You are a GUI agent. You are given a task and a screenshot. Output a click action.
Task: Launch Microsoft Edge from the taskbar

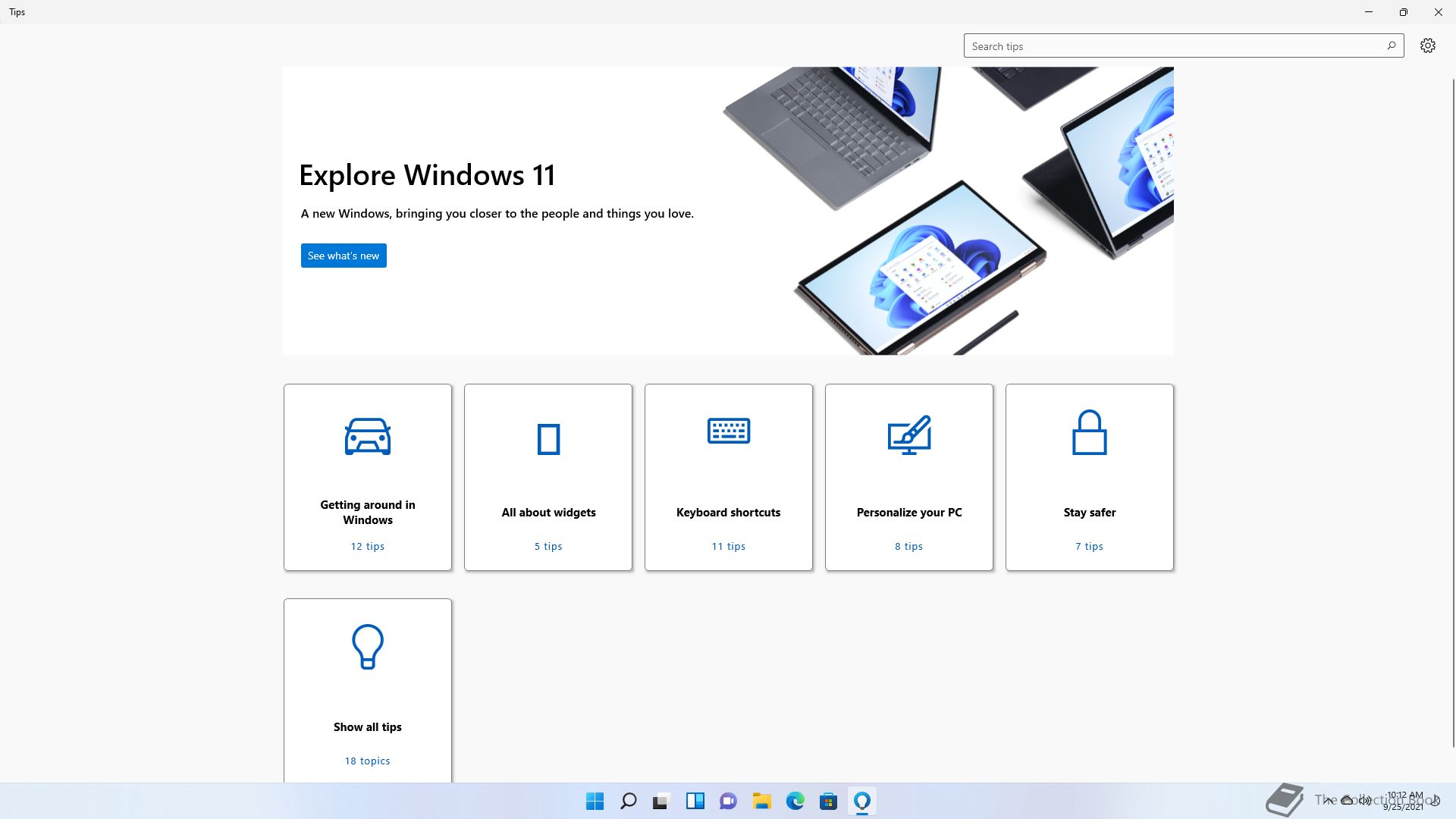795,801
